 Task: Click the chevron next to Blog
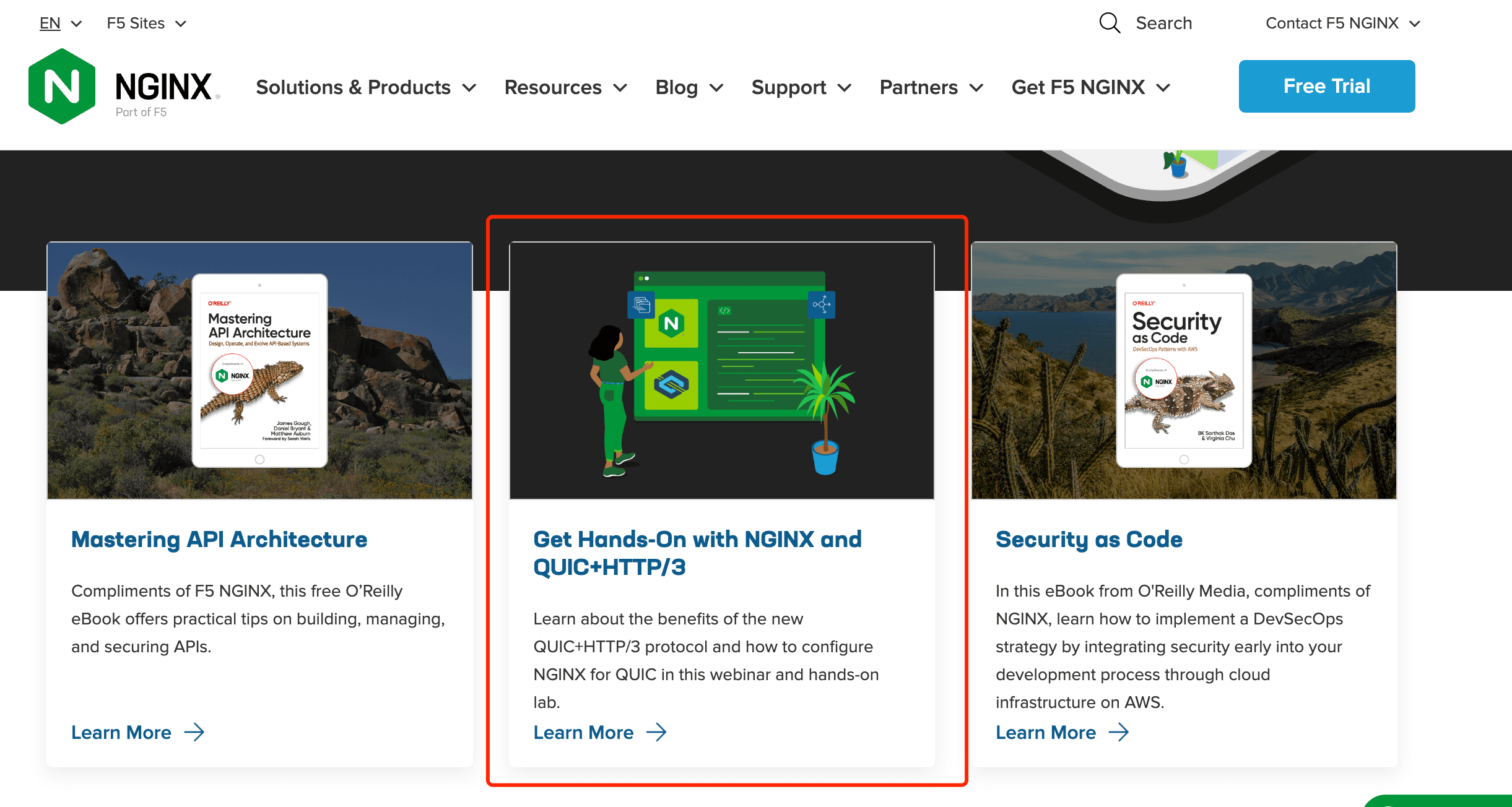[x=716, y=88]
